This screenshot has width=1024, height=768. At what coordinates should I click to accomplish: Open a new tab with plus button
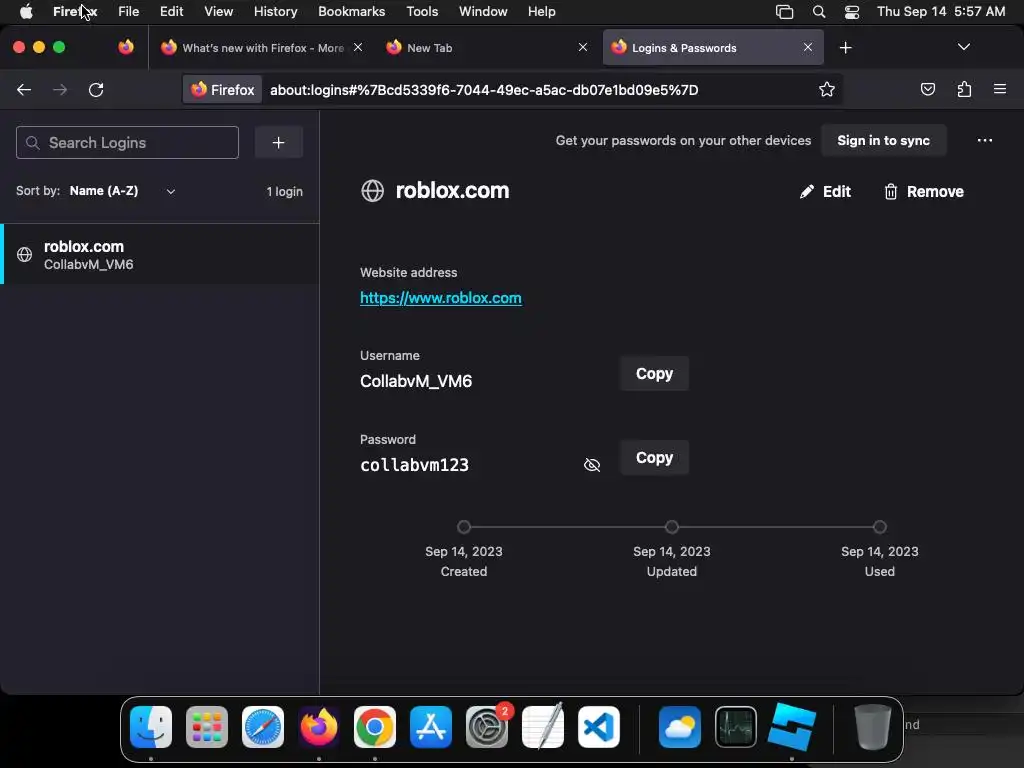pyautogui.click(x=846, y=48)
